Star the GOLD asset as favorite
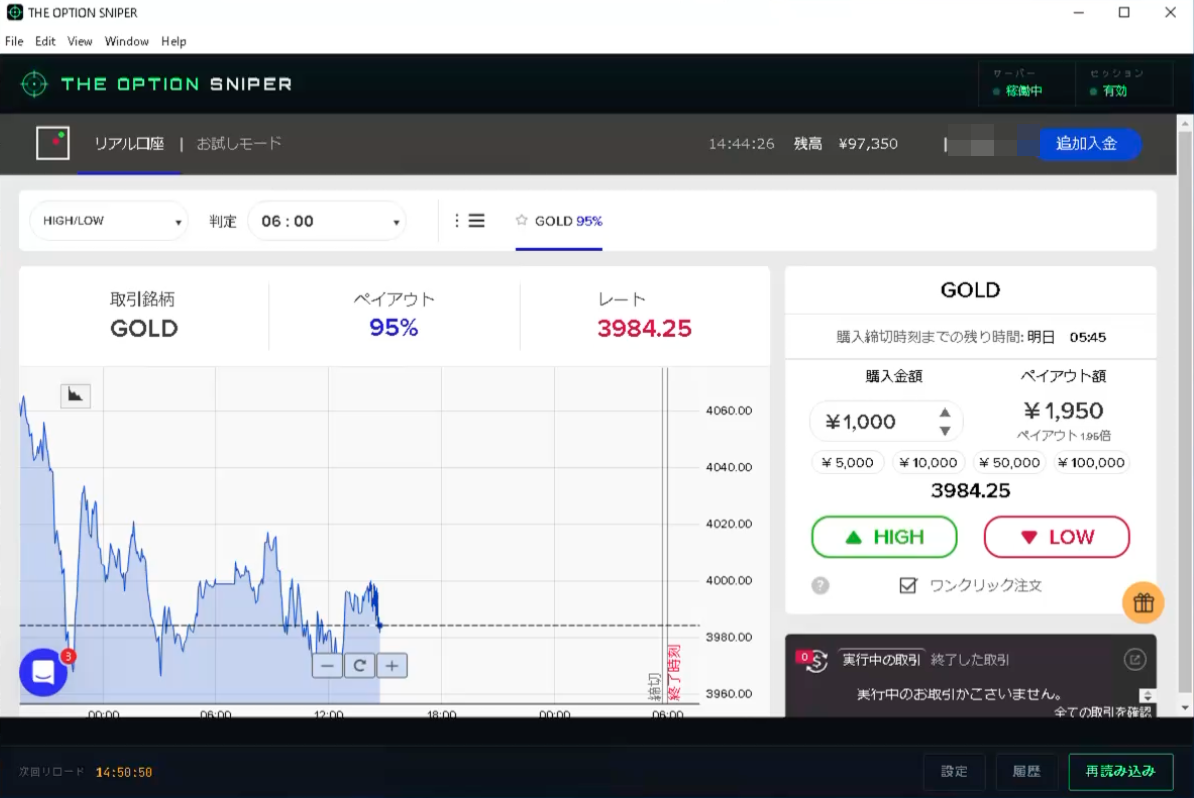Viewport: 1194px width, 798px height. click(522, 220)
